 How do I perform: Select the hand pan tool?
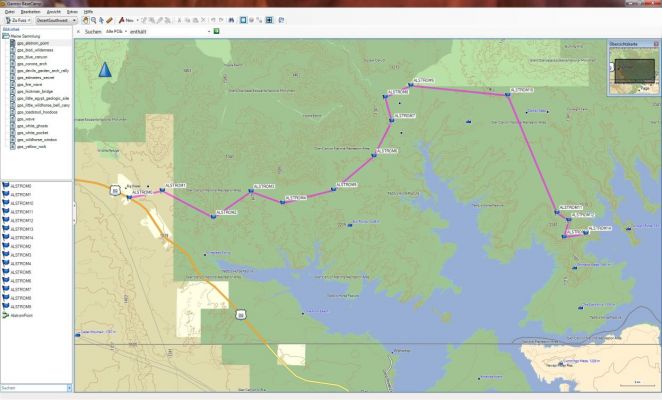pyautogui.click(x=86, y=20)
